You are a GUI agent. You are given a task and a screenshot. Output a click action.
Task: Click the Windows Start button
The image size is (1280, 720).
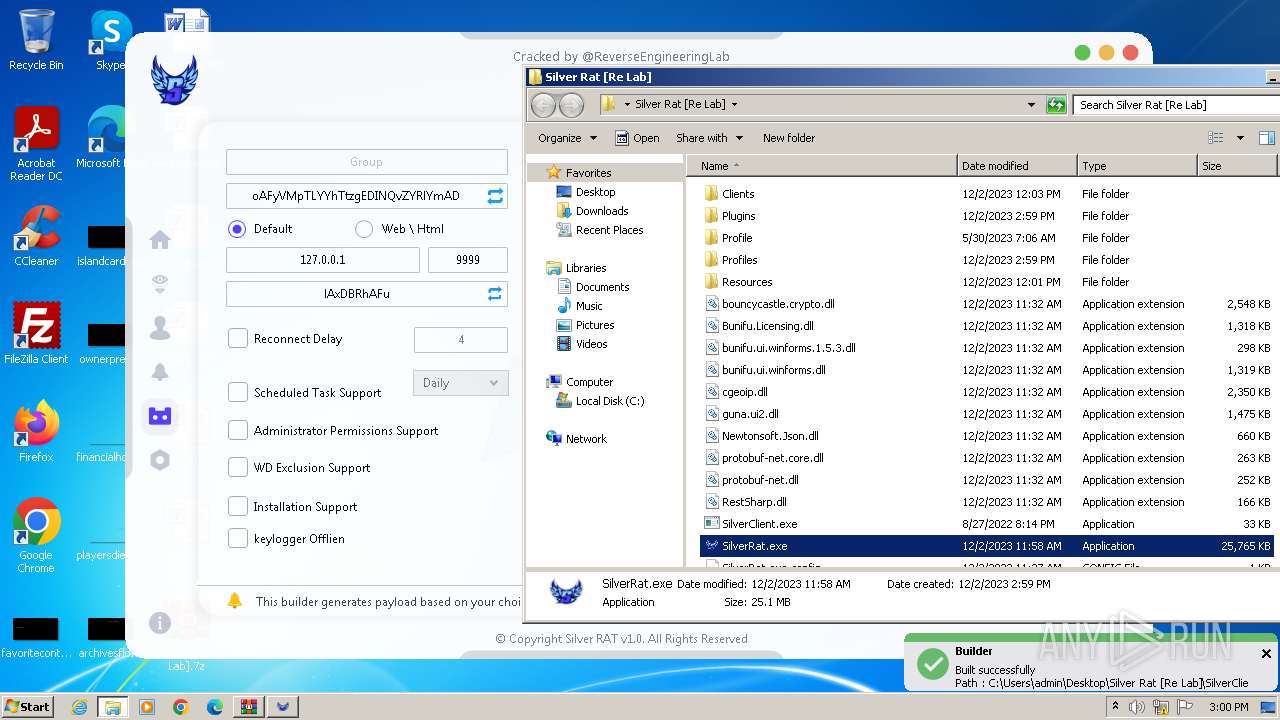[x=28, y=707]
